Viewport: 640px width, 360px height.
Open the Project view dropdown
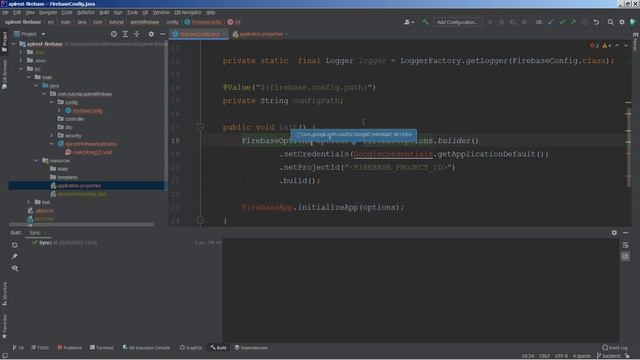click(29, 34)
